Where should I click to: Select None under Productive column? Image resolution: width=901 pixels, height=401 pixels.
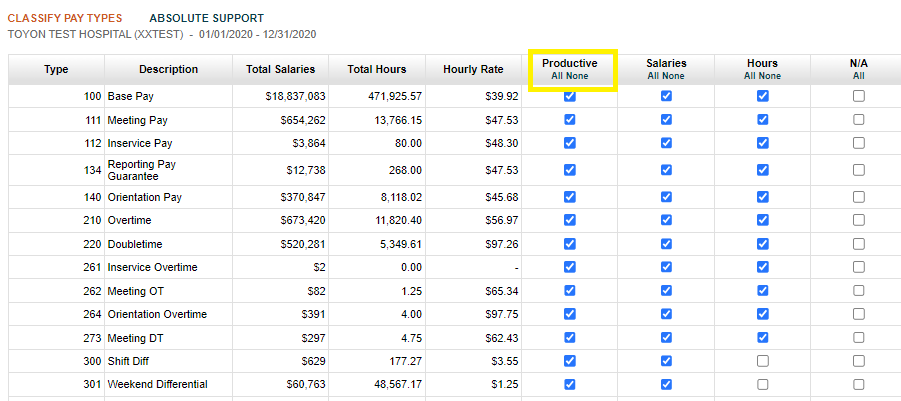coord(577,76)
